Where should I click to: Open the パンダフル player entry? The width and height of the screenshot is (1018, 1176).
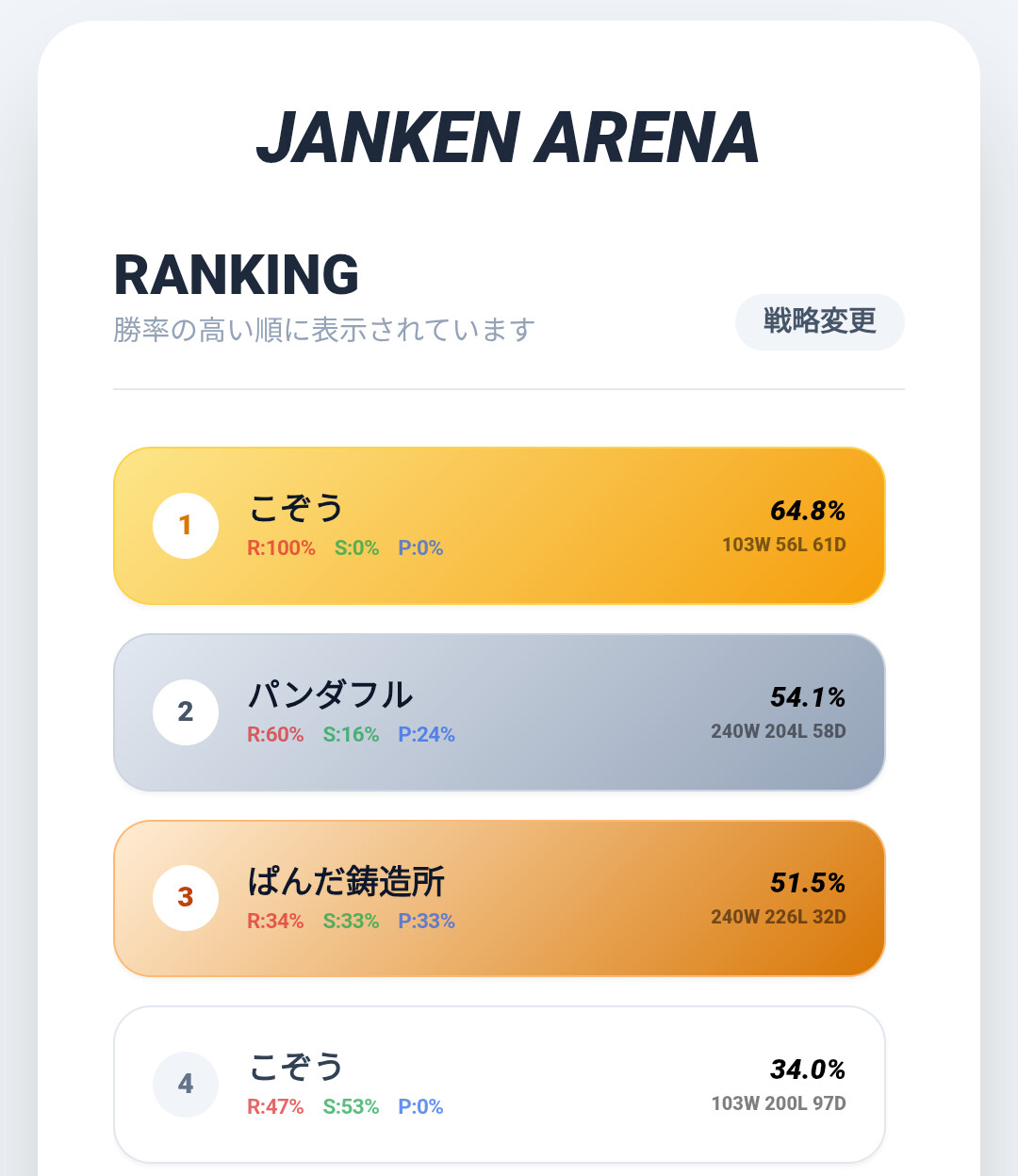pos(330,694)
